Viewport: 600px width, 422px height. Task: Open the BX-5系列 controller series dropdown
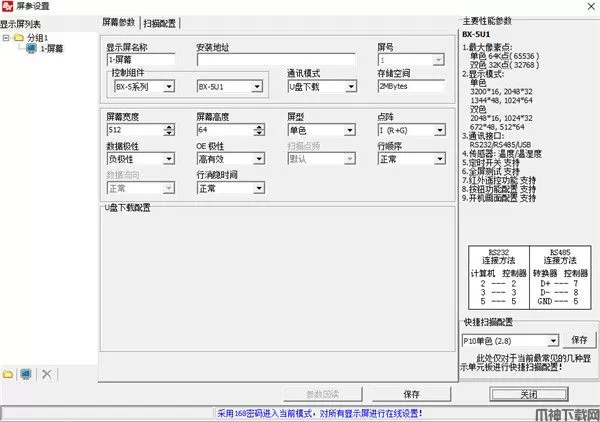pos(169,86)
